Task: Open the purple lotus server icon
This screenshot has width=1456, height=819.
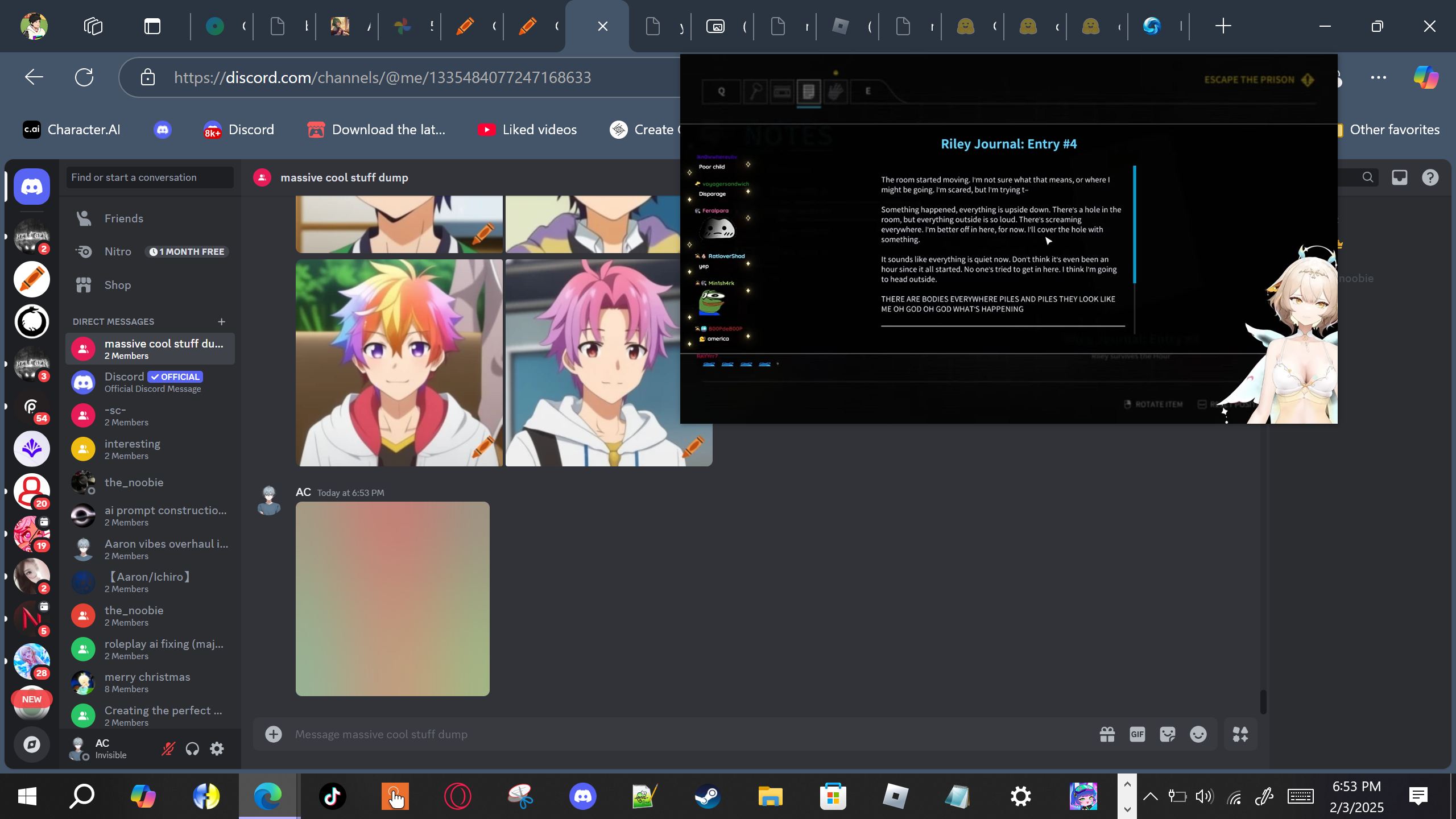Action: tap(32, 449)
